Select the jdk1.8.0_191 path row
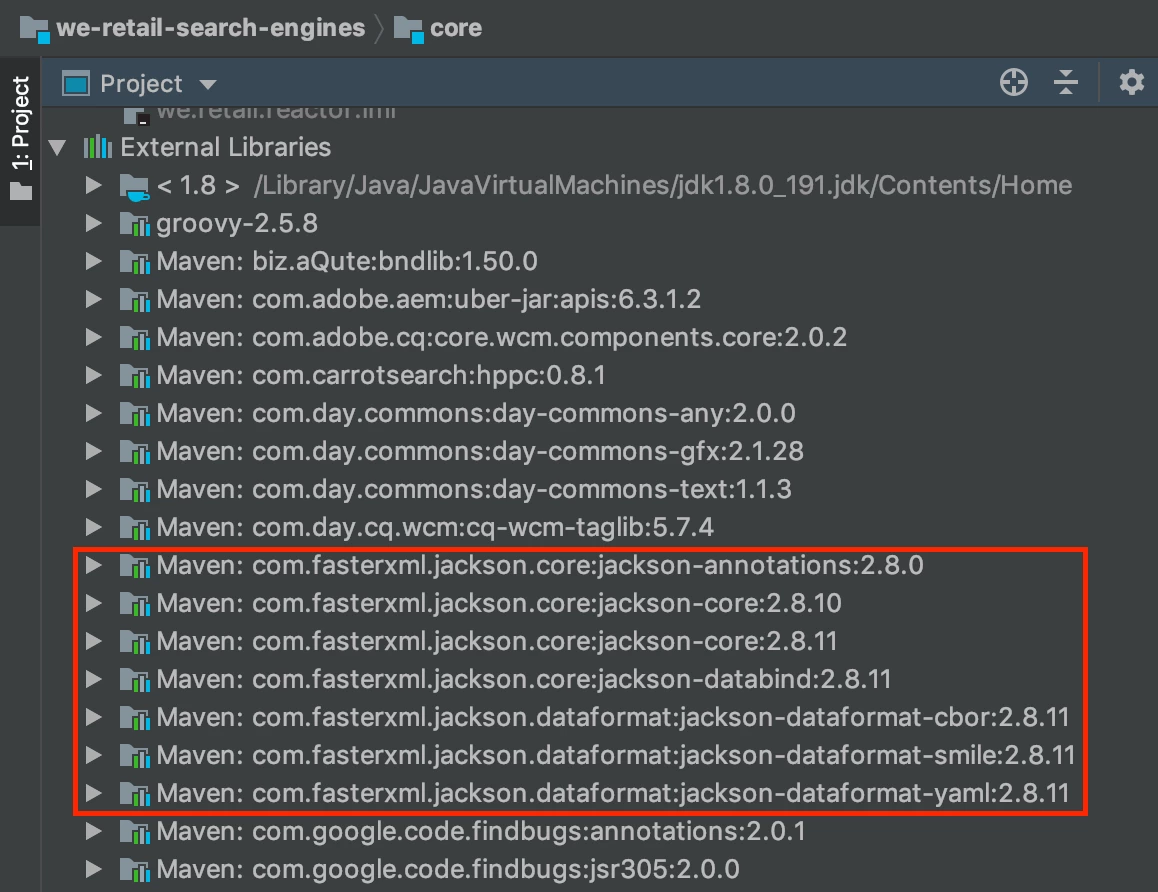The image size is (1158, 892). tap(662, 185)
